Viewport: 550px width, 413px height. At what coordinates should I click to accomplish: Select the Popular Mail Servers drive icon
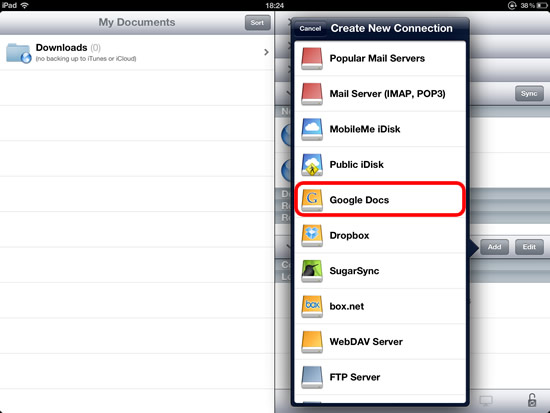312,58
